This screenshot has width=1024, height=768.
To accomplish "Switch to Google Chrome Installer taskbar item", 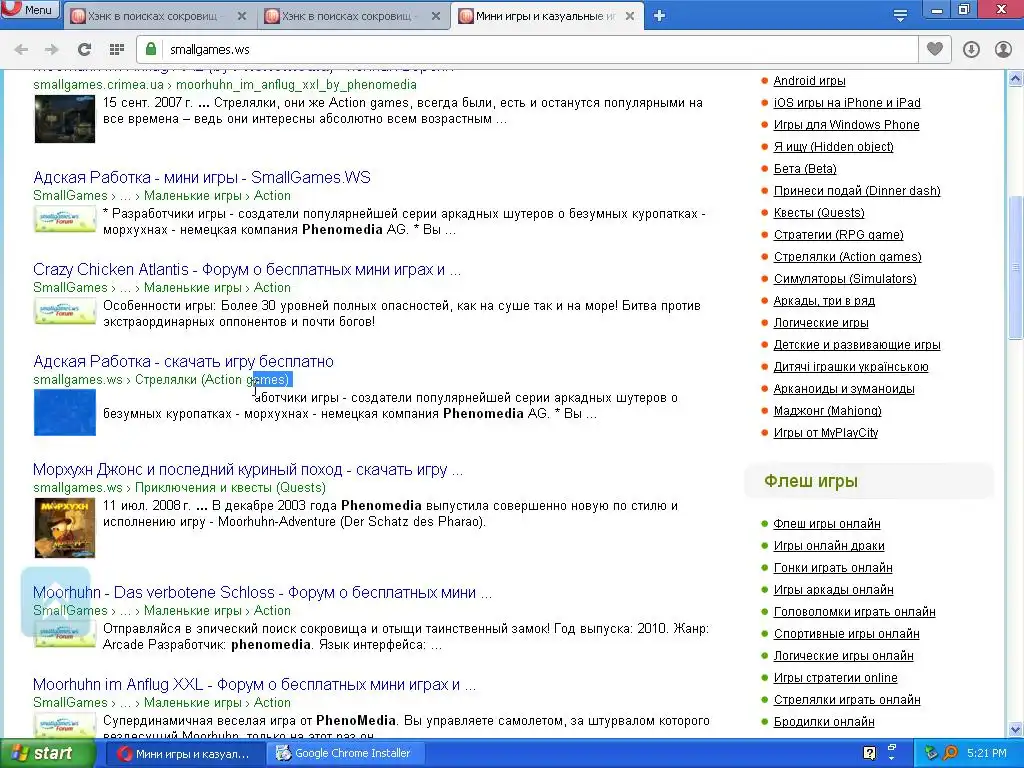I will (346, 754).
